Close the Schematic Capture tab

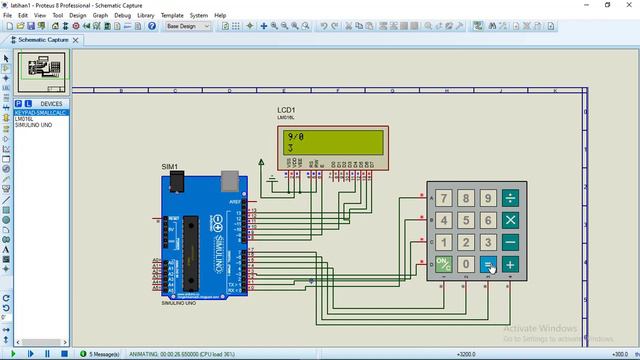point(76,40)
